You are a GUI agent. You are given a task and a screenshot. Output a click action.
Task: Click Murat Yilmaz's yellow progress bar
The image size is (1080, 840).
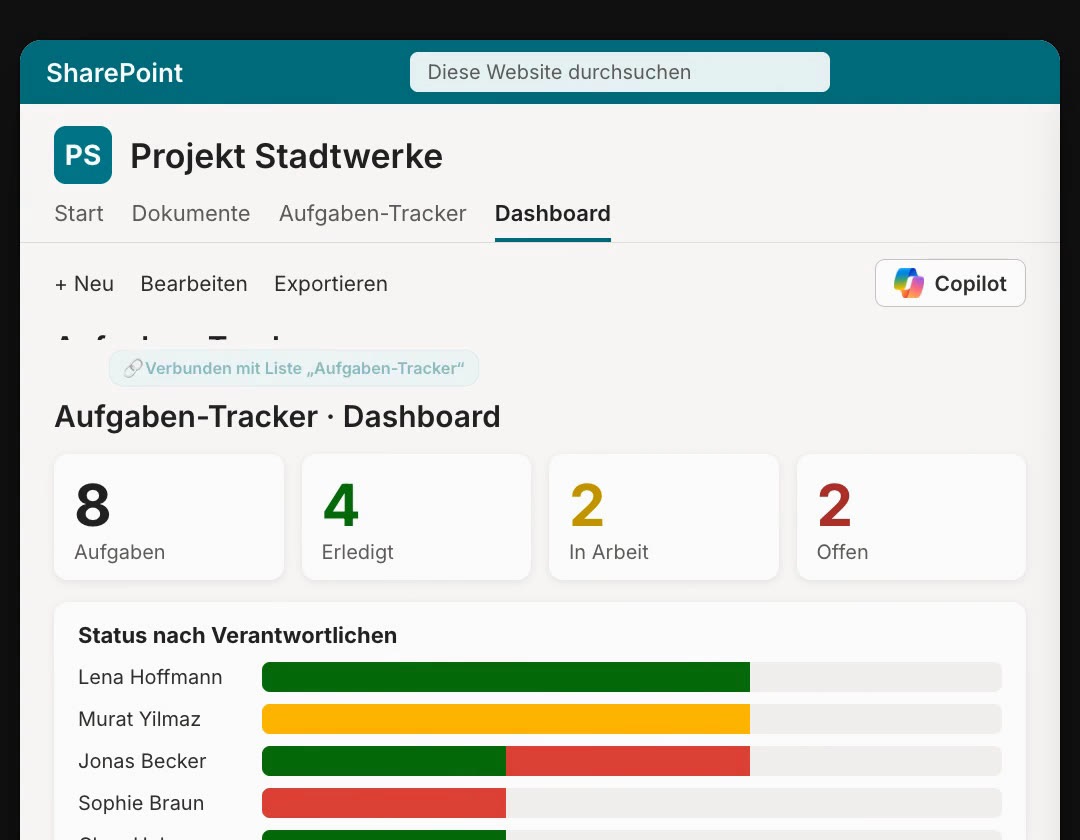click(506, 719)
